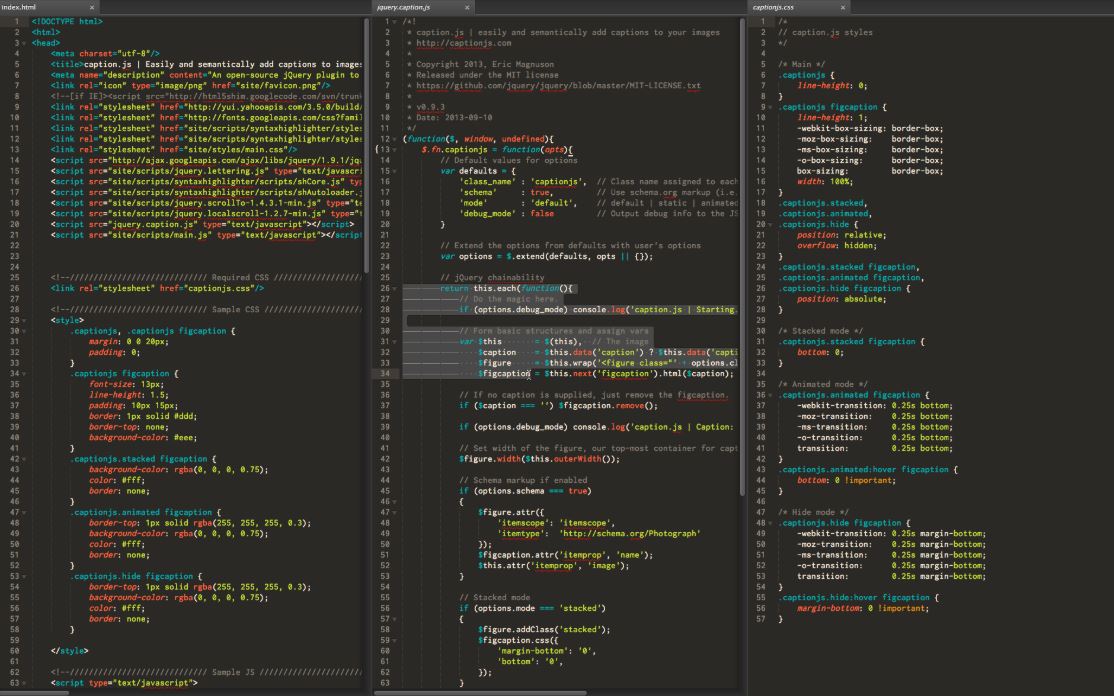The height and width of the screenshot is (696, 1114).
Task: Click 'bottom: 0 !important;' declaration
Action: tap(846, 480)
